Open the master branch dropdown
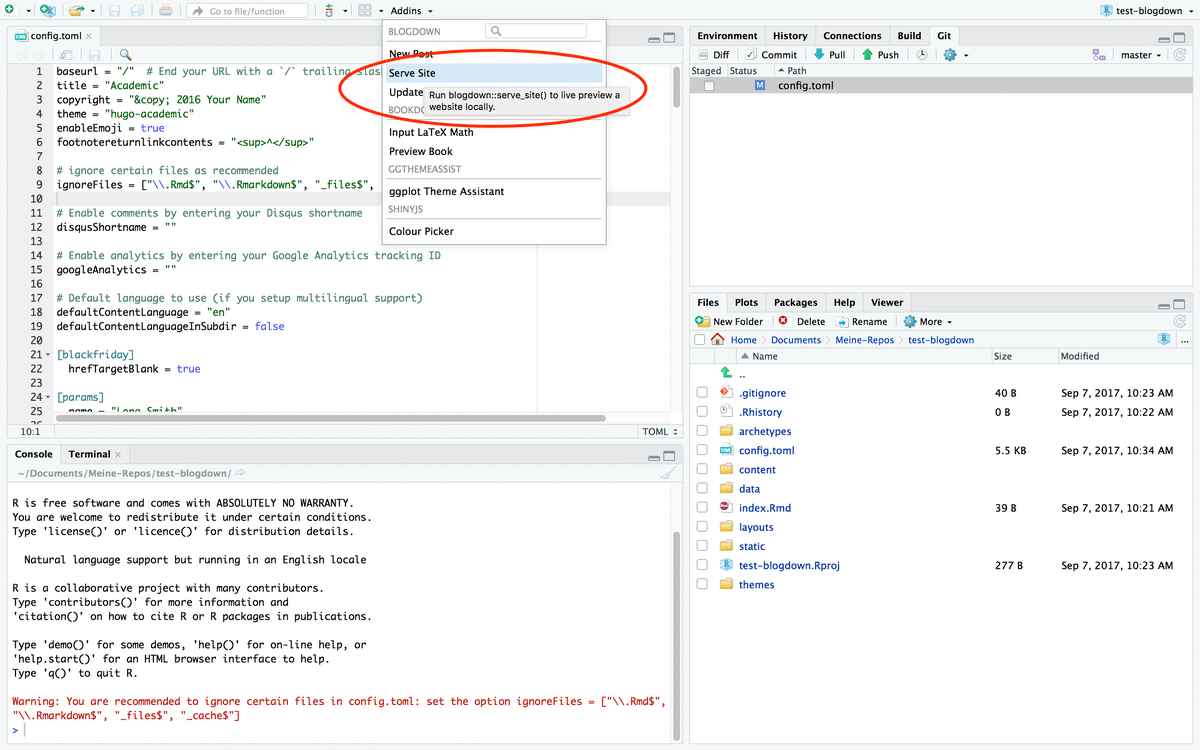Screen dimensions: 1200x750 (1141, 55)
